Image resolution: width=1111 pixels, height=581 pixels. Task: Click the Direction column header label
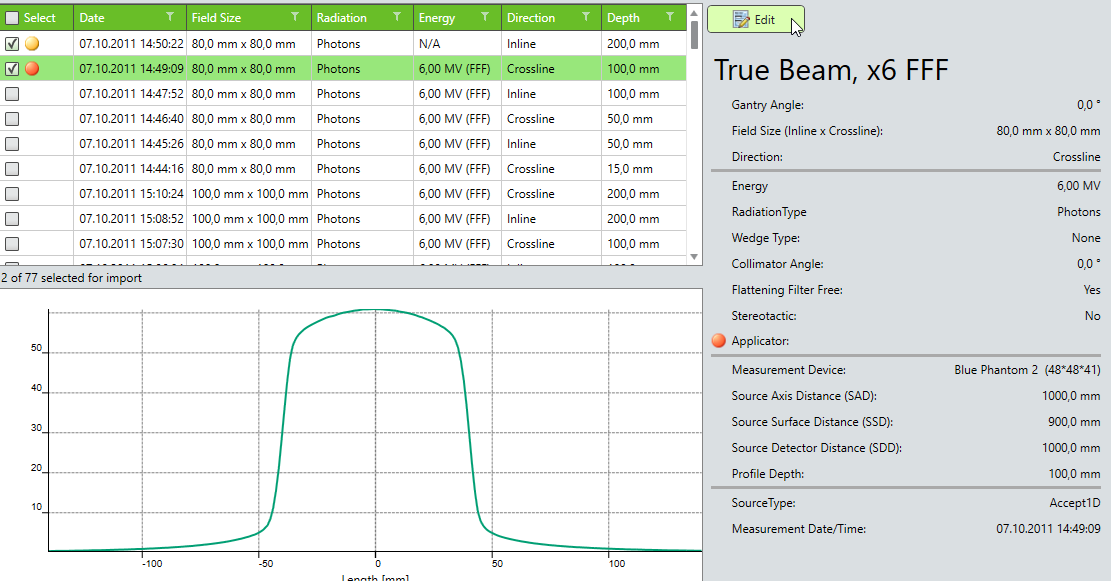[531, 18]
